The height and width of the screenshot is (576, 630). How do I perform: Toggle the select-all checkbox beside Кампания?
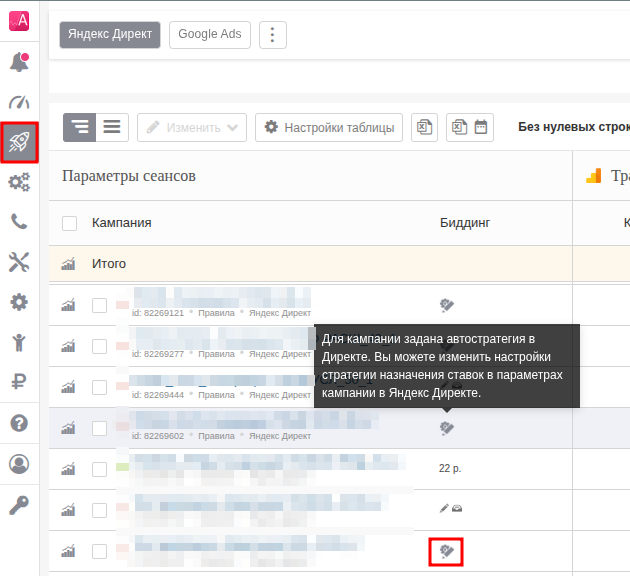pos(70,223)
